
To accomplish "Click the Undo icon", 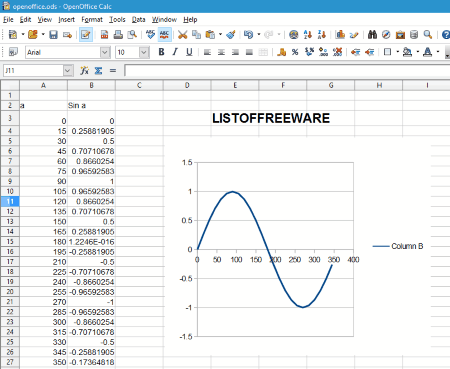I will pos(248,34).
